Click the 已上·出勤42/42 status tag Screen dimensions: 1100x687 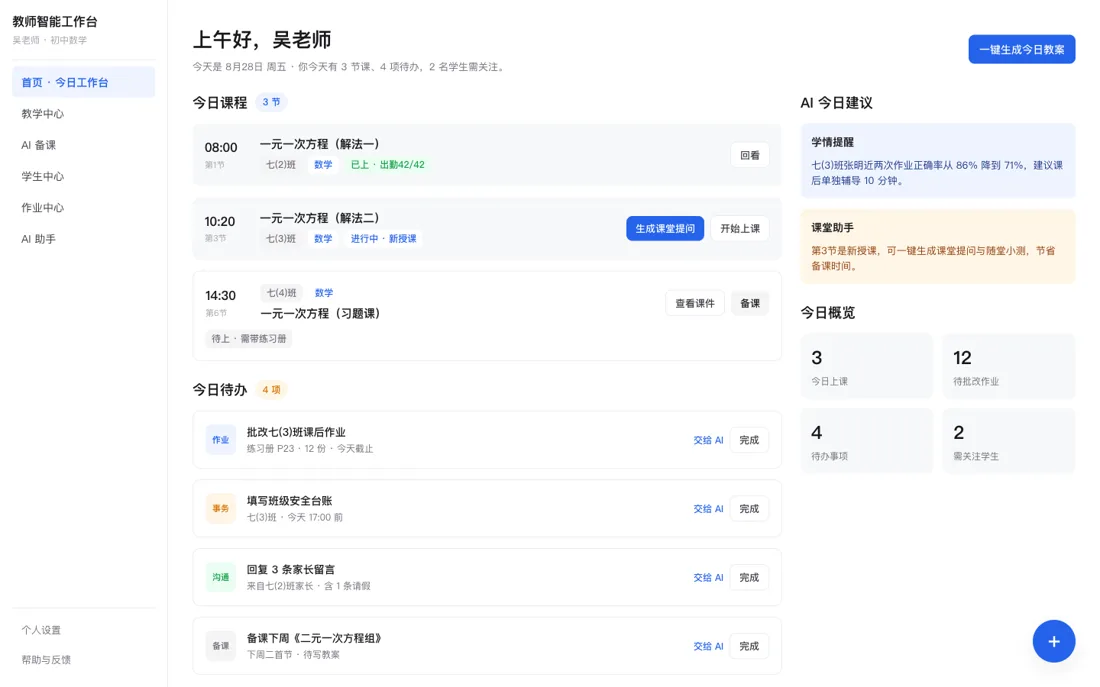point(387,165)
